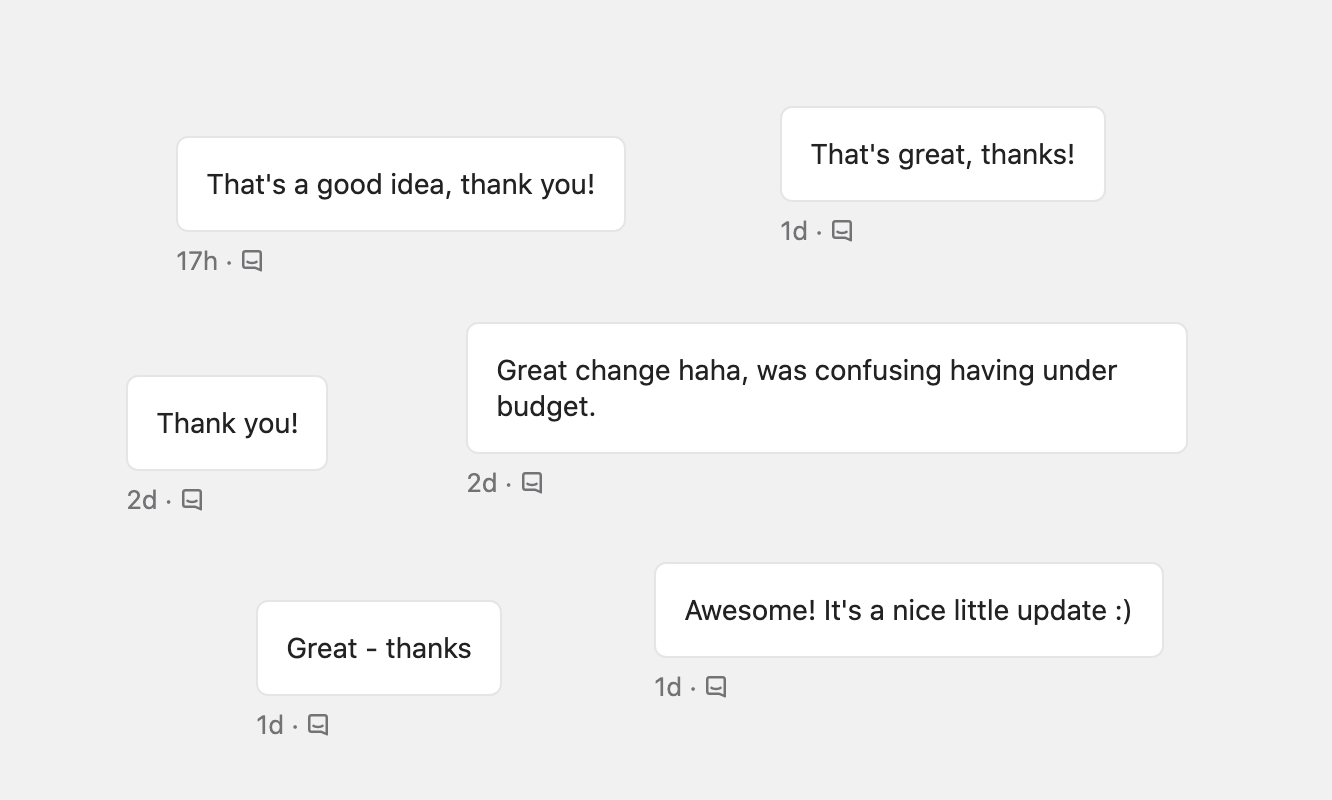Click comment icon under 'That's great, thanks!'
This screenshot has width=1332, height=800.
point(842,231)
